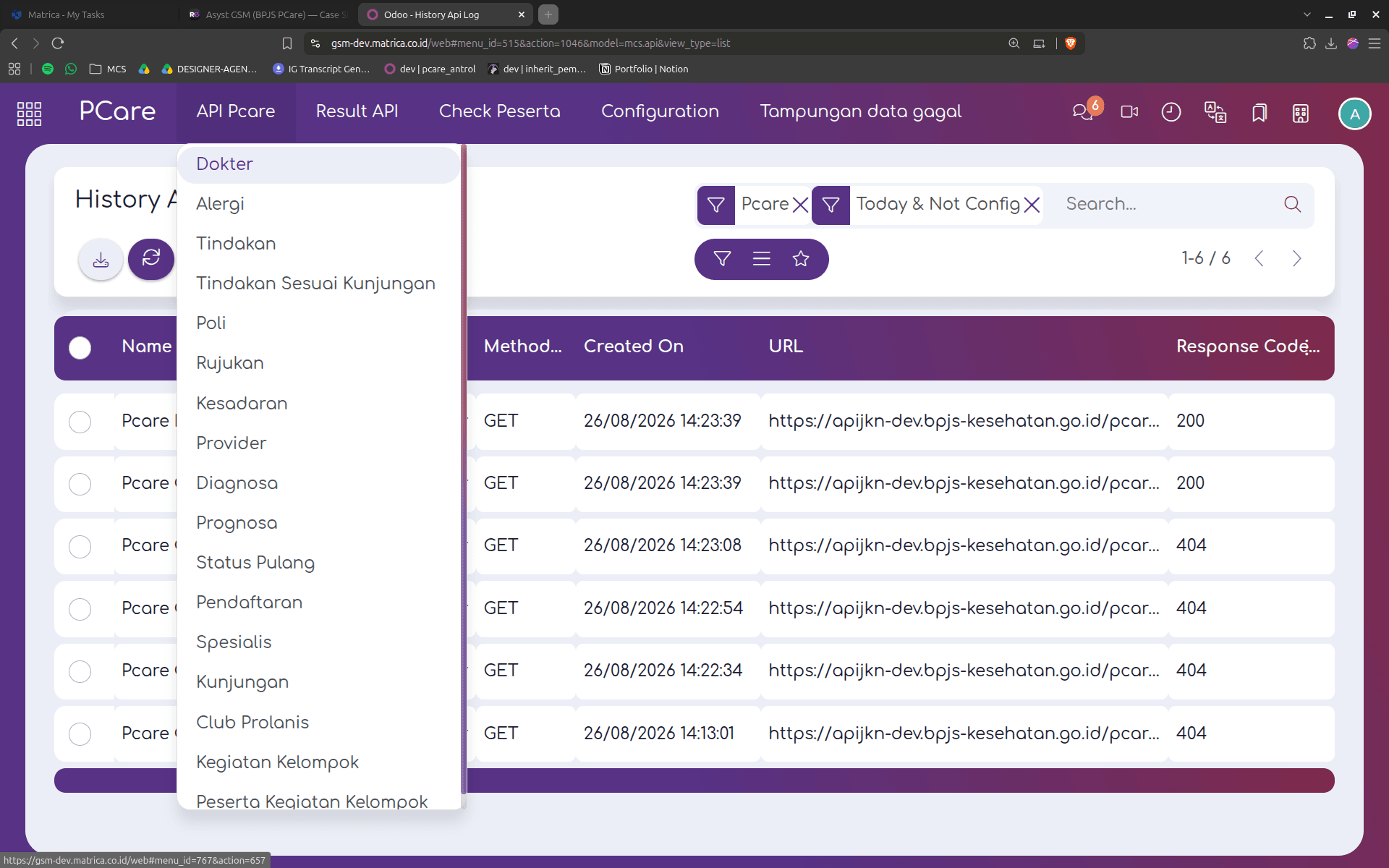Open the MCS bookmarks folder

click(107, 69)
